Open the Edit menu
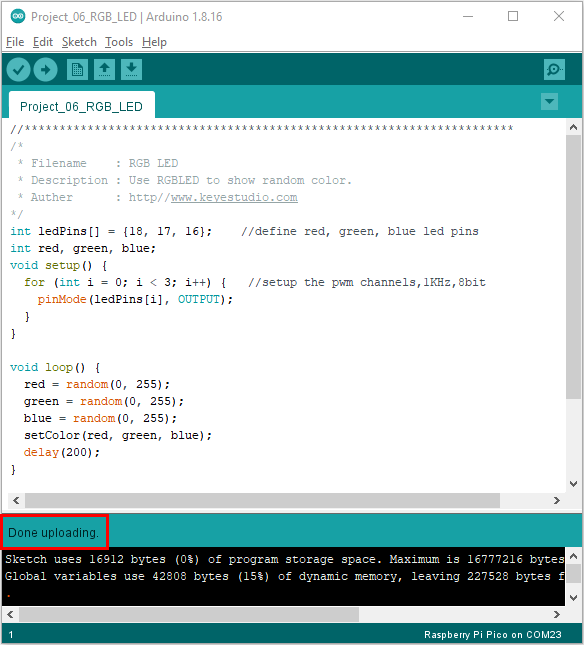This screenshot has height=645, width=584. 43,42
